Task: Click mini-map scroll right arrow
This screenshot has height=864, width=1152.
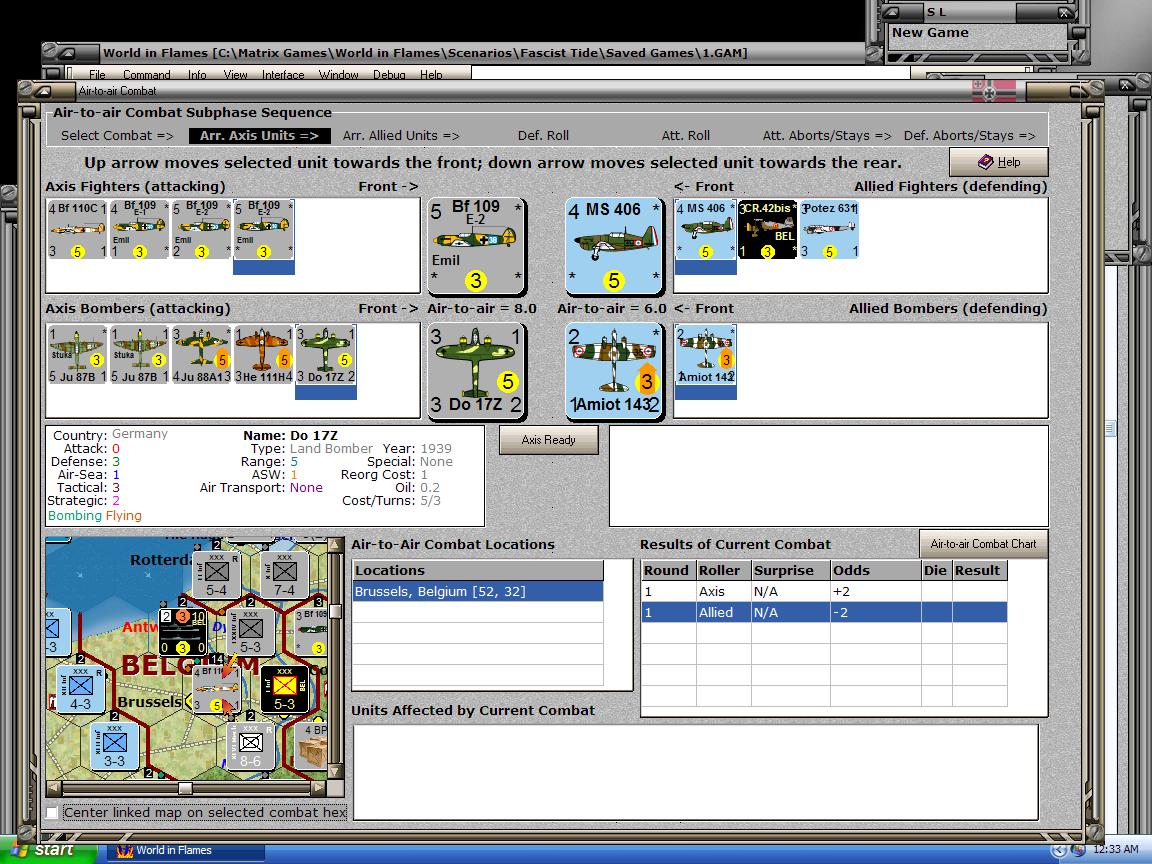Action: [x=318, y=788]
